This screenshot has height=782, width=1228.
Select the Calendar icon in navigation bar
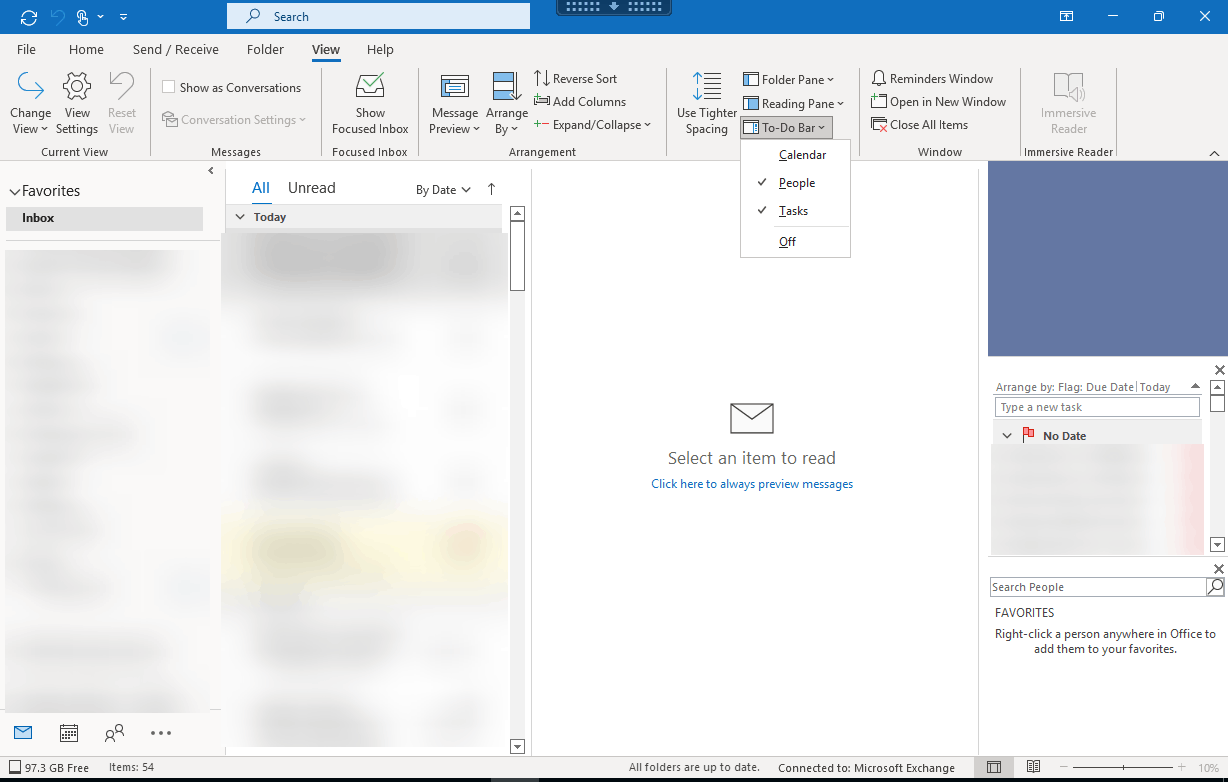(68, 733)
